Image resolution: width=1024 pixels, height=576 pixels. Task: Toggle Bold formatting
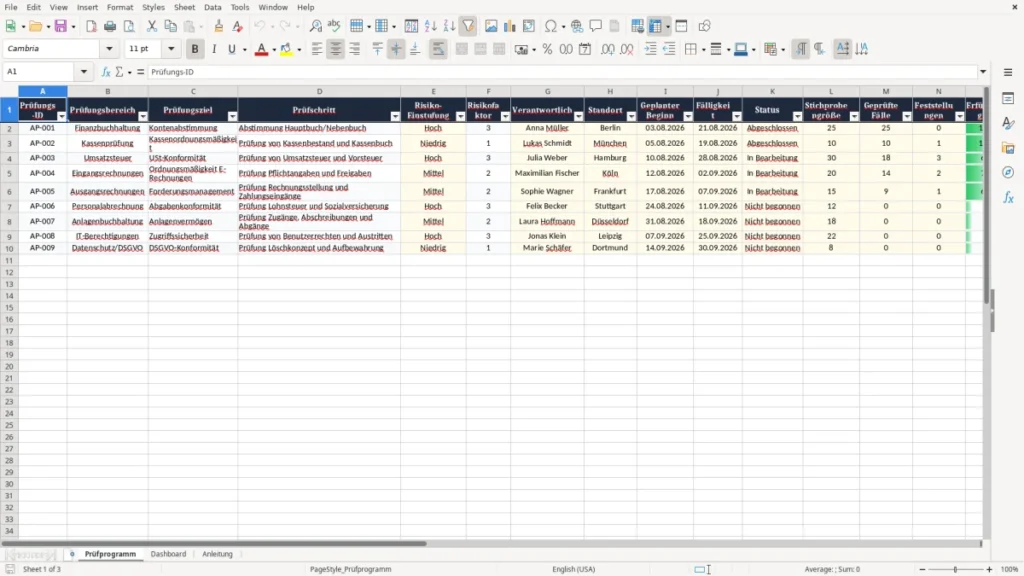[195, 49]
